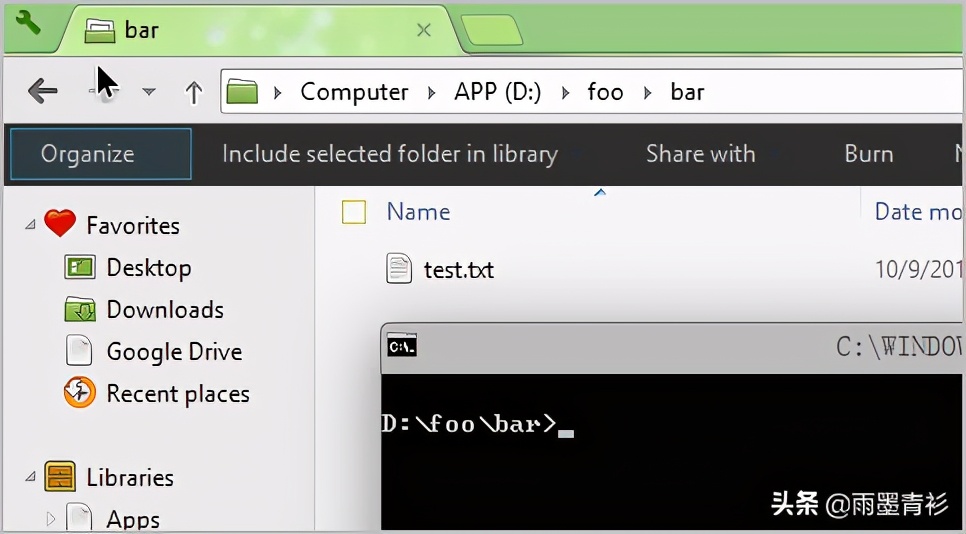Image resolution: width=966 pixels, height=534 pixels.
Task: Select Favorites in the navigation pane
Action: click(133, 225)
